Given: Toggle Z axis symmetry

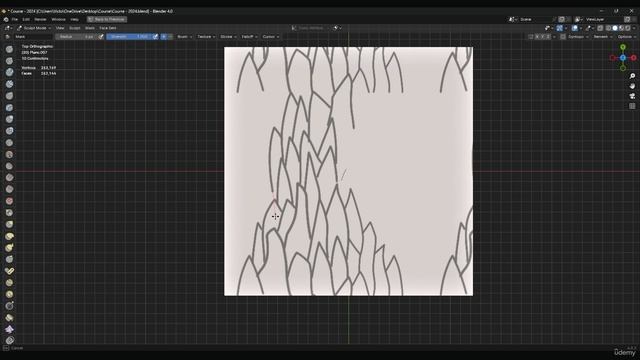Looking at the screenshot, I should [x=548, y=37].
